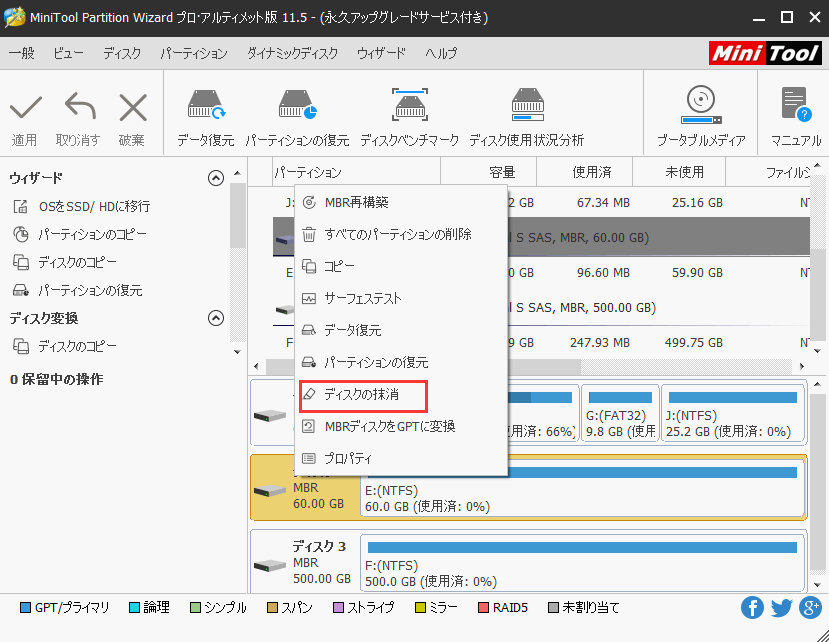Click the Facebook icon at bottom right
The height and width of the screenshot is (642, 829).
click(x=751, y=607)
